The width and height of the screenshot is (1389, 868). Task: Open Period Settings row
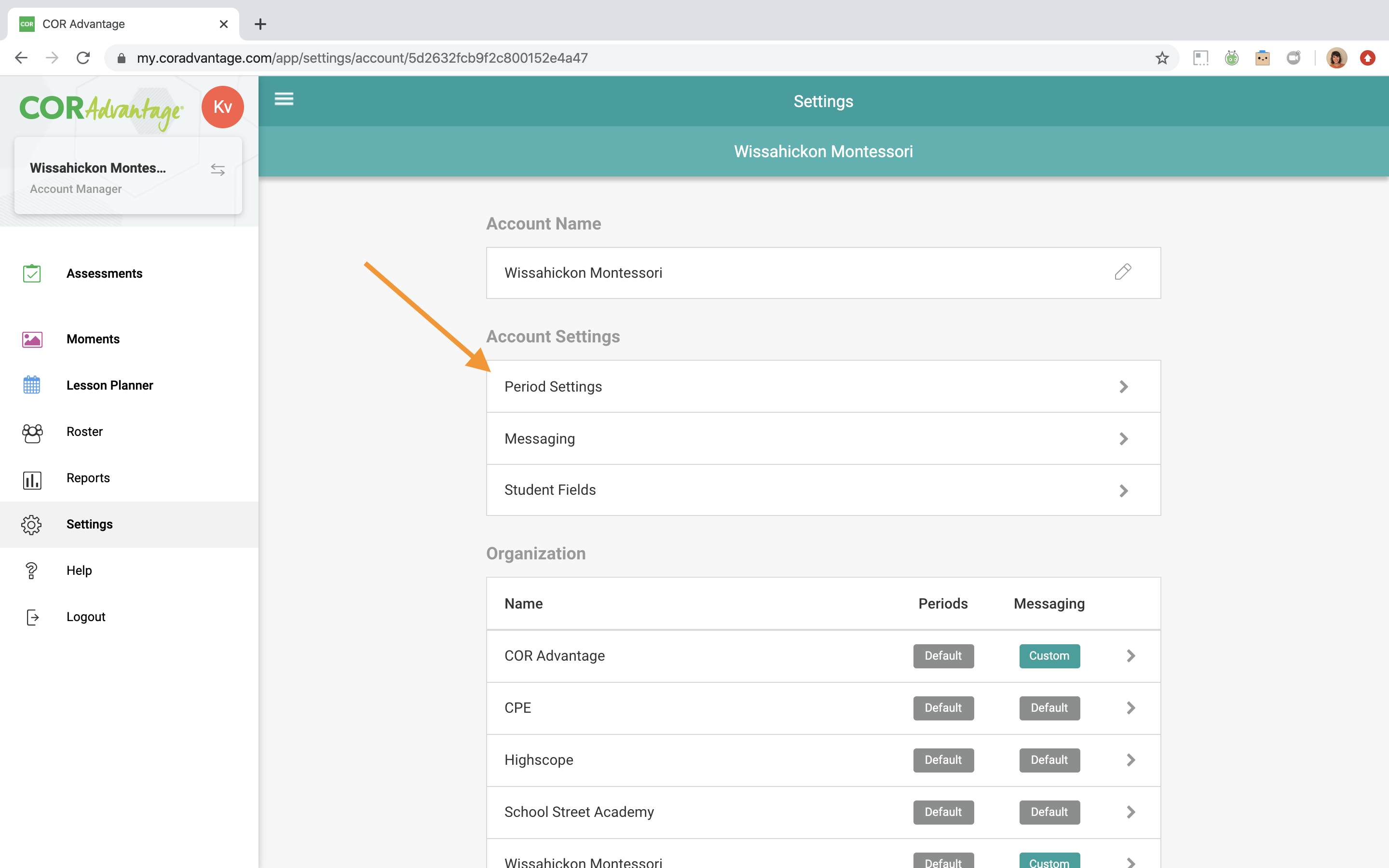click(823, 386)
